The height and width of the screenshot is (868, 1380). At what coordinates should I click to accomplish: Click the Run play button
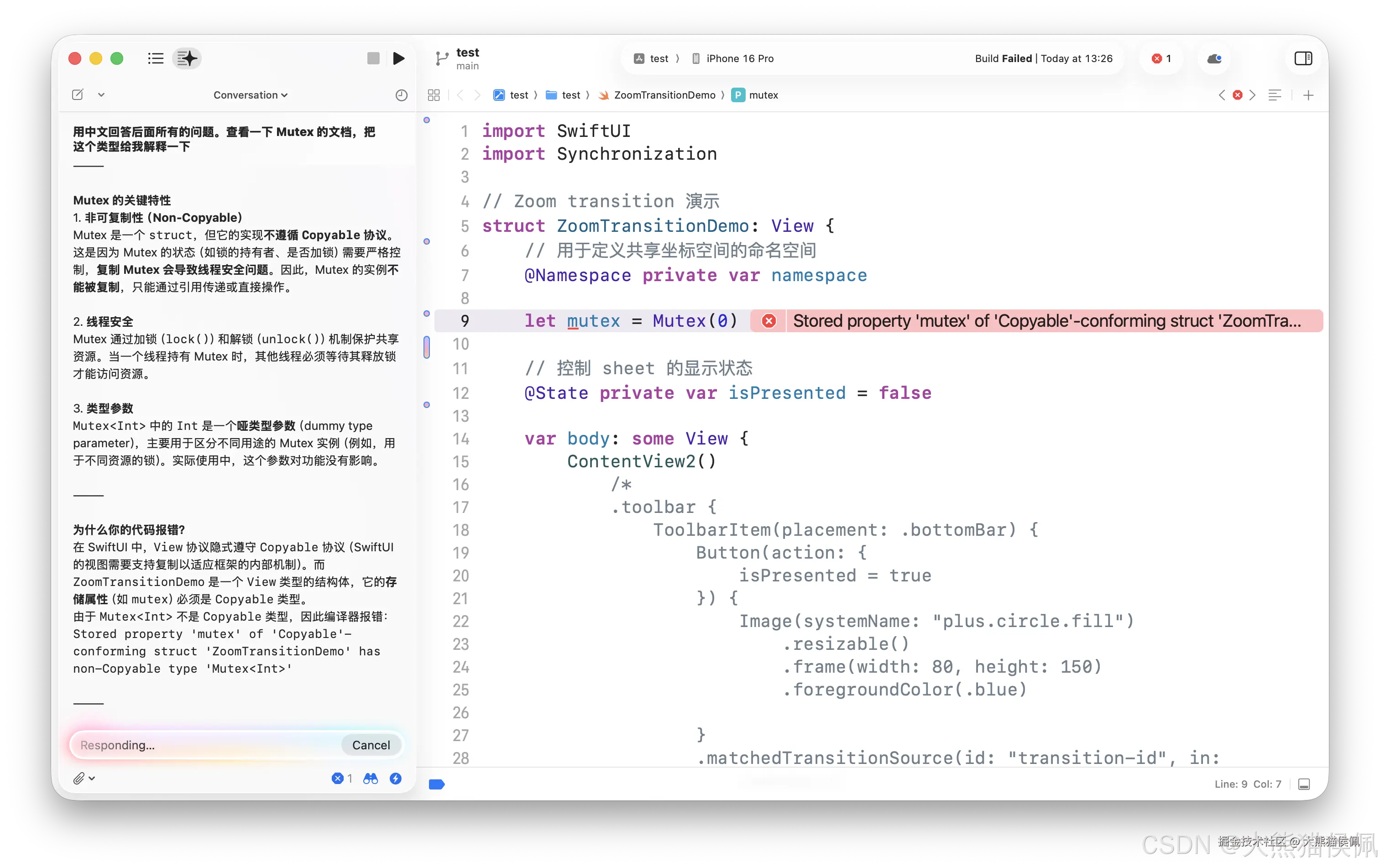(399, 58)
